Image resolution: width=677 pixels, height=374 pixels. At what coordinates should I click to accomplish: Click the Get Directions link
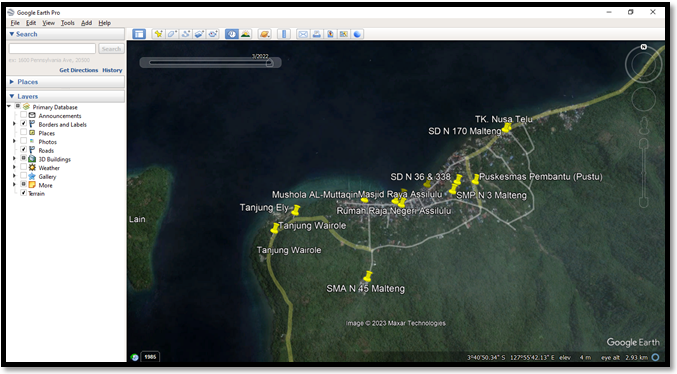click(x=79, y=70)
